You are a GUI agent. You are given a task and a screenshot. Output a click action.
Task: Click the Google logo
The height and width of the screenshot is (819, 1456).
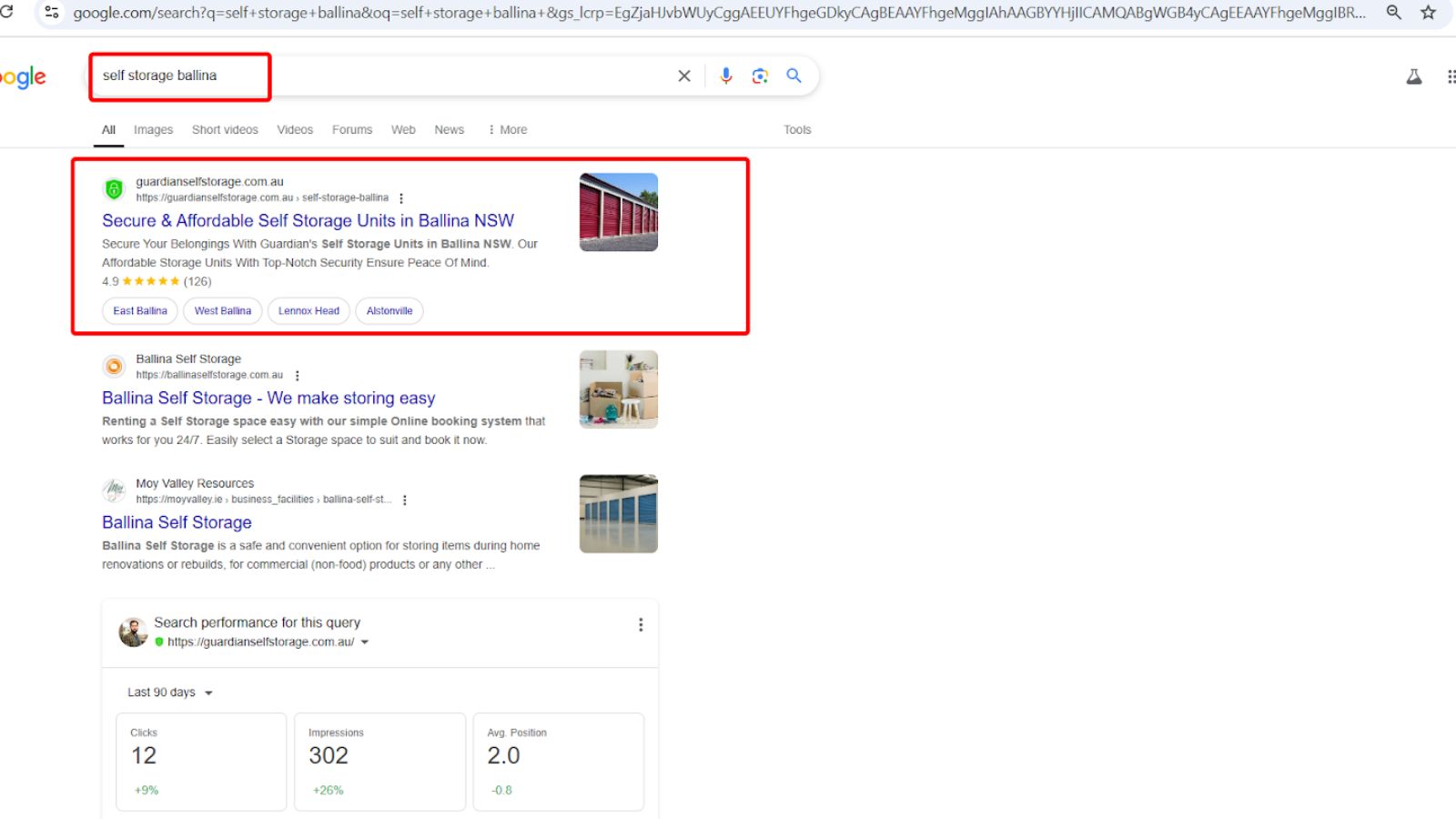(x=23, y=77)
